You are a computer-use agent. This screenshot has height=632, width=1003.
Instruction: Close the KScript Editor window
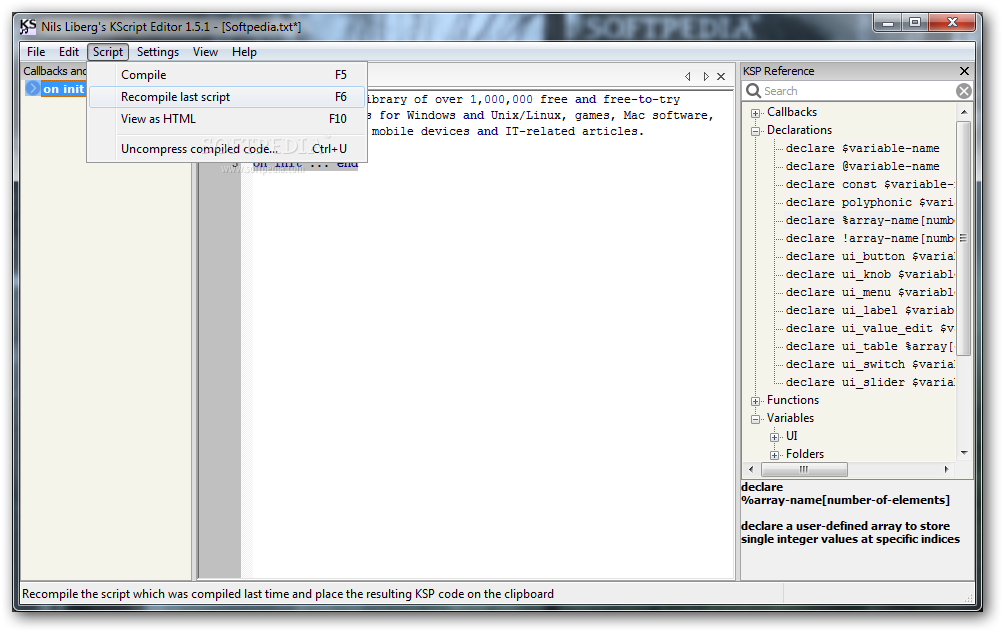[x=952, y=23]
